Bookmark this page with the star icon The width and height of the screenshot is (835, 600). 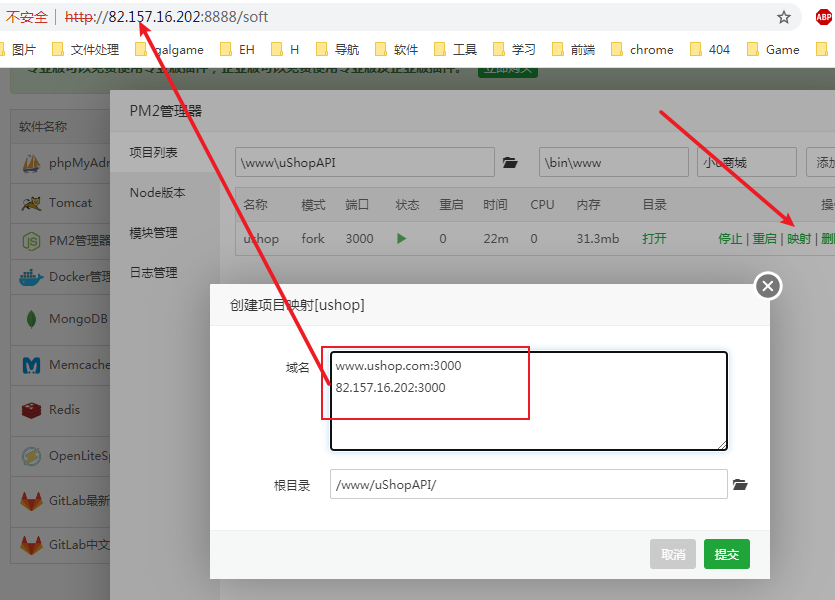[x=784, y=17]
